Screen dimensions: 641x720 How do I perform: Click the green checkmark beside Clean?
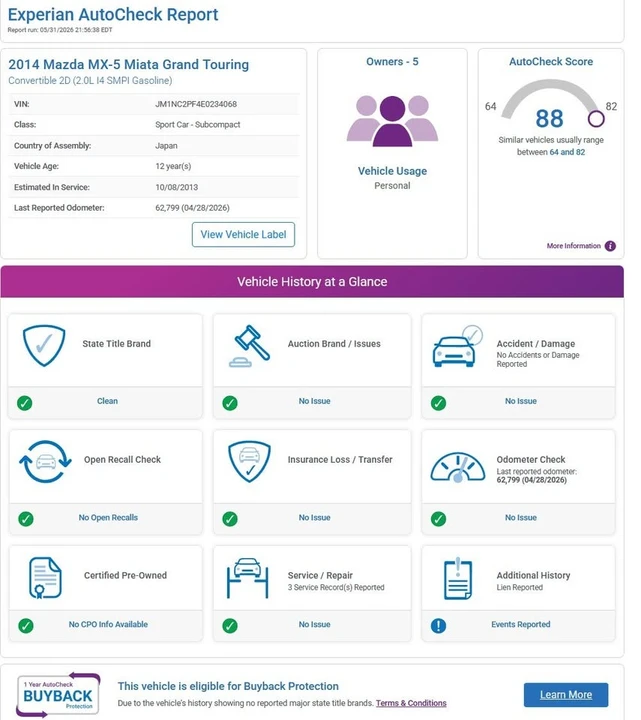pos(25,403)
